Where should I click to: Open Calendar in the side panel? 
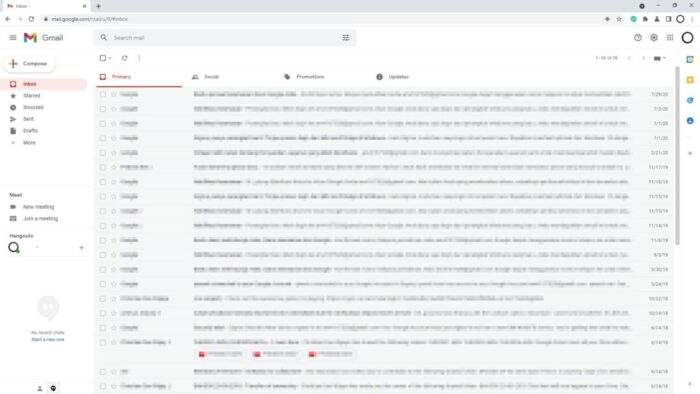tap(690, 59)
